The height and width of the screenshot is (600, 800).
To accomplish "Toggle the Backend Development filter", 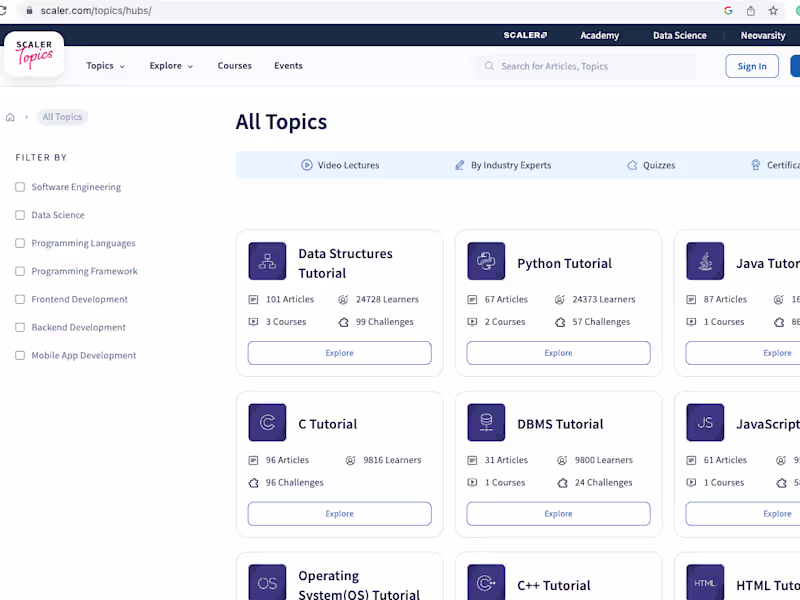I will [x=20, y=328].
